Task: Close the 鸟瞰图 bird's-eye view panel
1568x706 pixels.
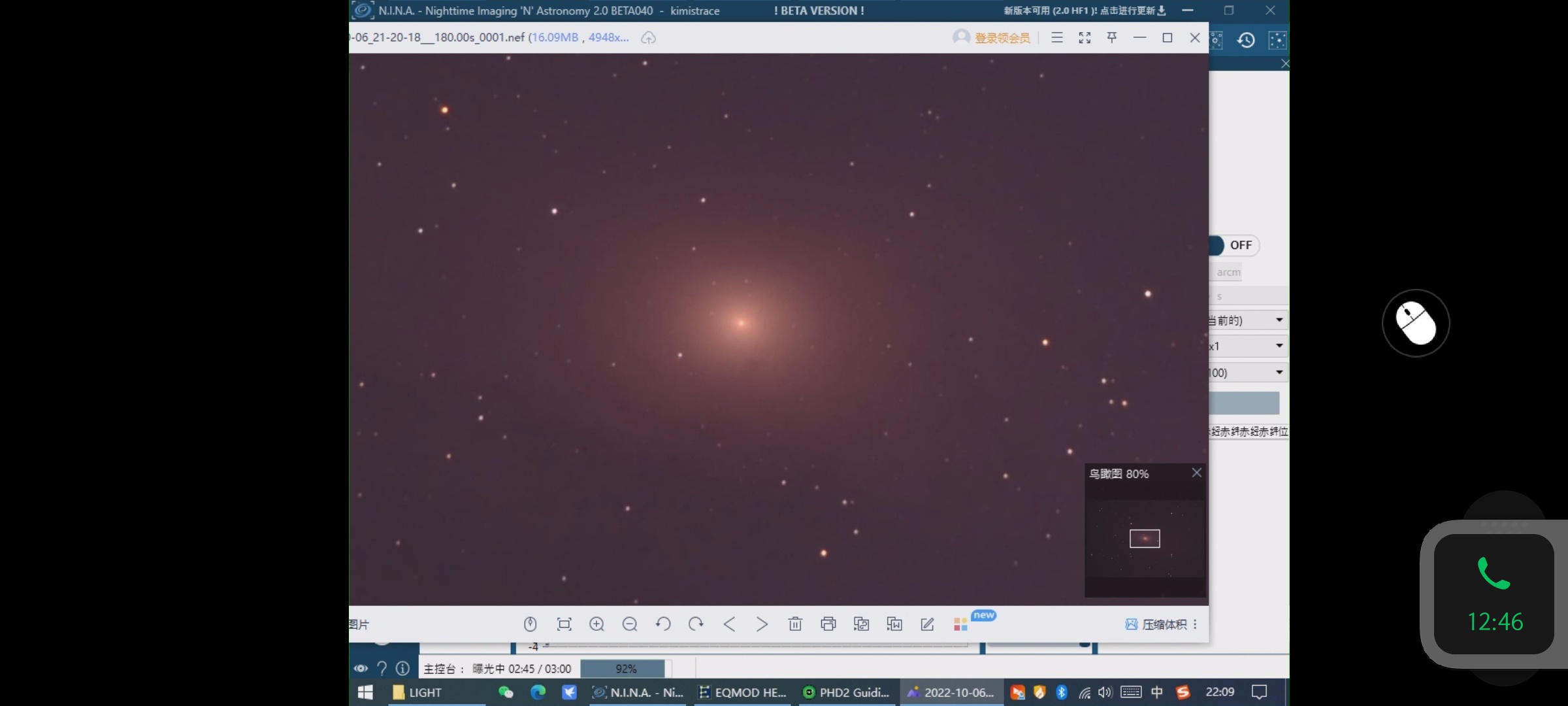Action: pyautogui.click(x=1196, y=473)
